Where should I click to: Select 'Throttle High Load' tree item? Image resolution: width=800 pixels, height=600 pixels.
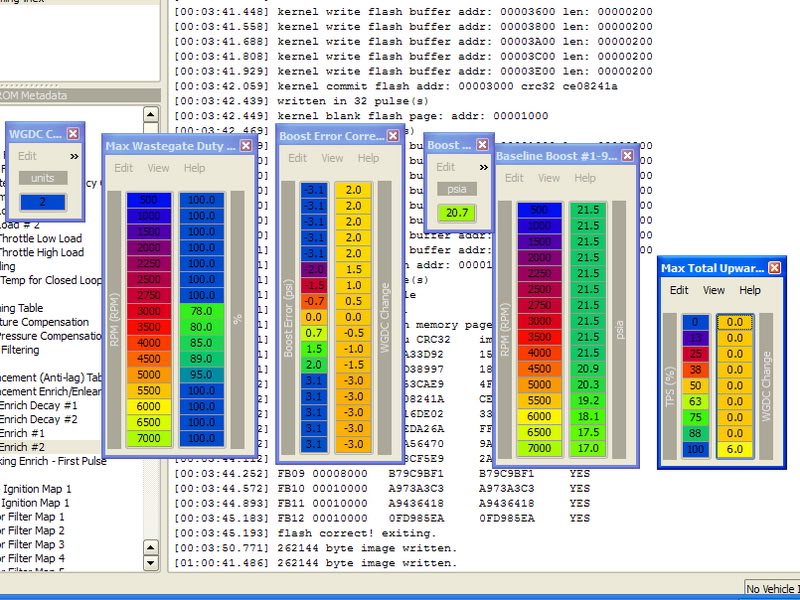click(42, 252)
